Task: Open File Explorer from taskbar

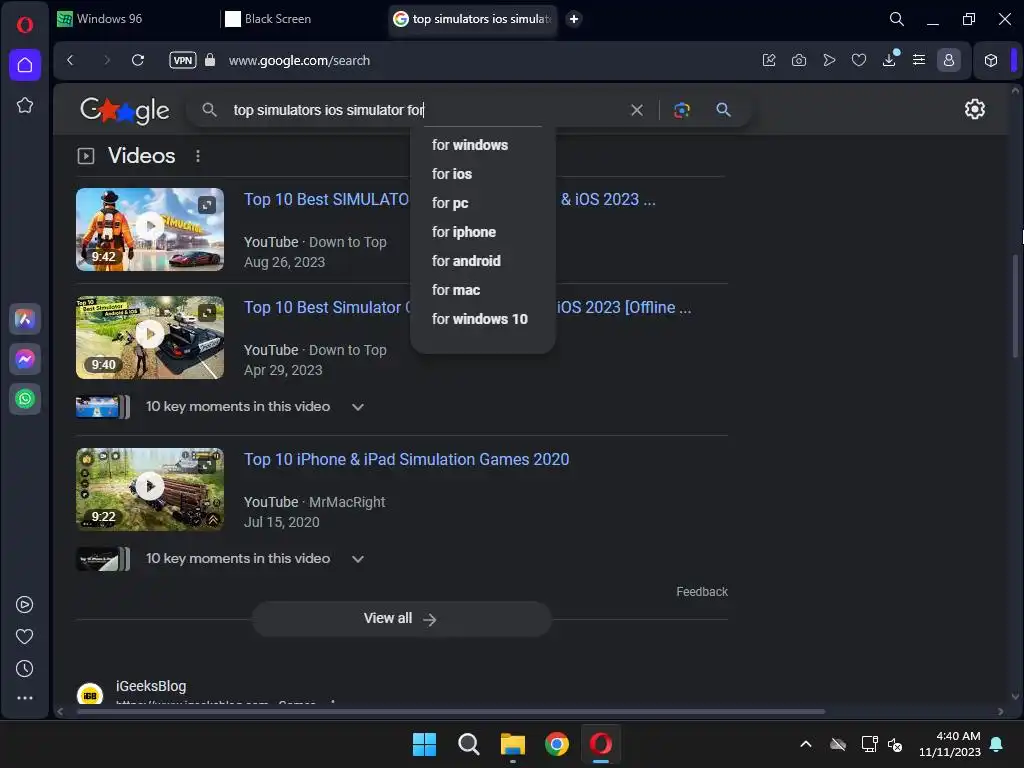Action: 513,744
